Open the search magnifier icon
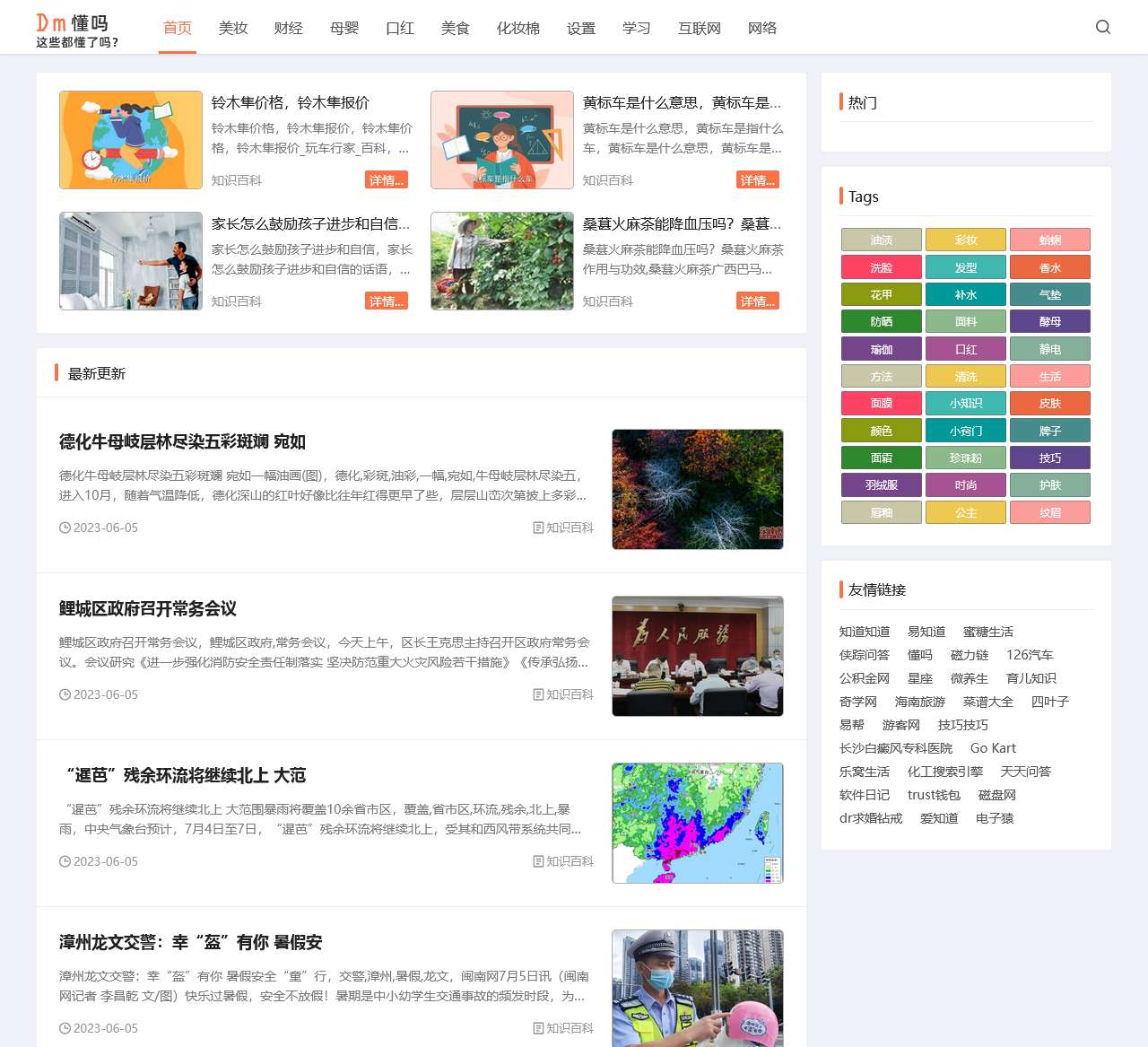The width and height of the screenshot is (1148, 1047). point(1102,27)
